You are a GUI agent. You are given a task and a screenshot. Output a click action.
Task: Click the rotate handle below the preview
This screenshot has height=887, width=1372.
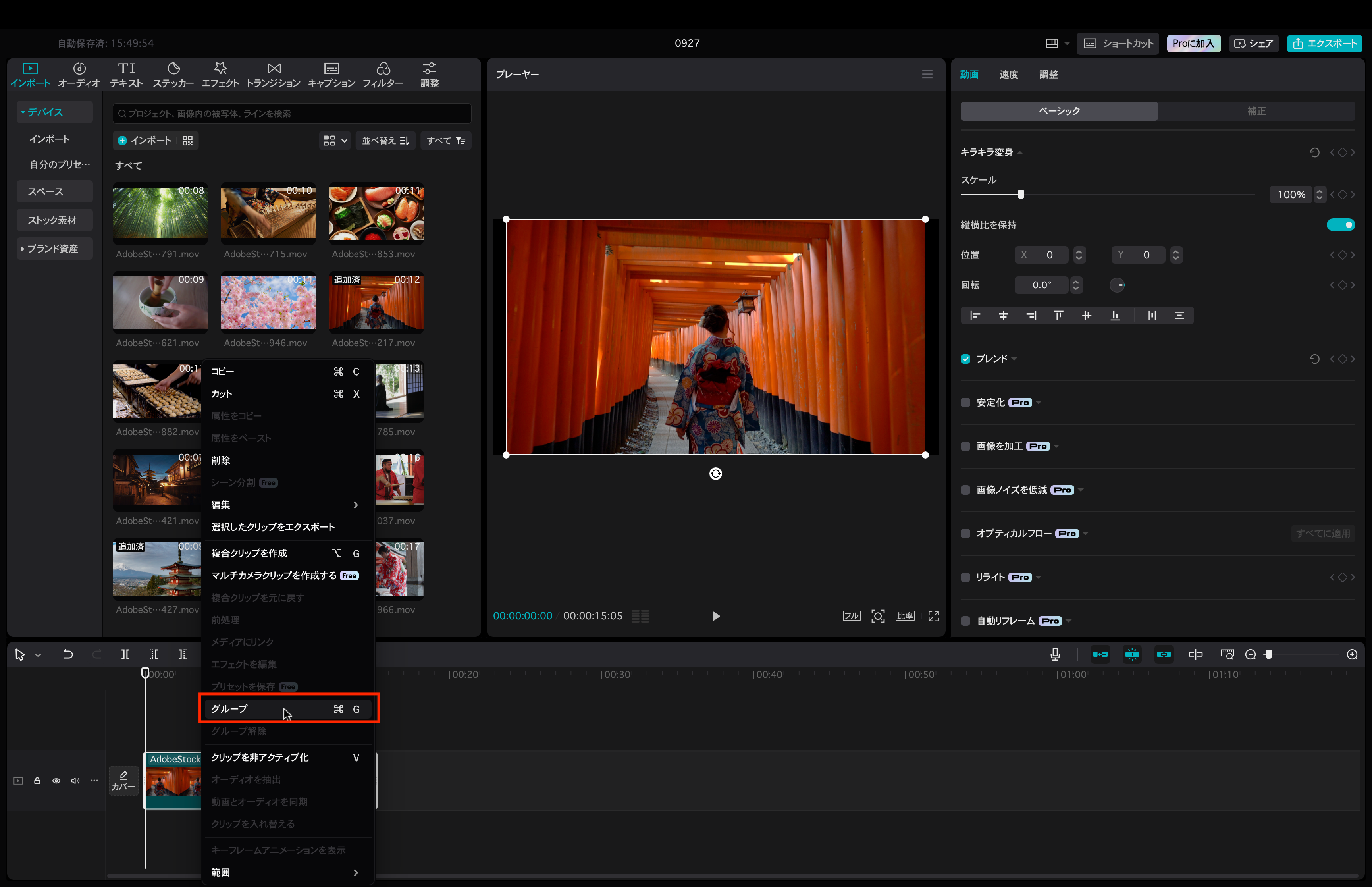pyautogui.click(x=715, y=473)
